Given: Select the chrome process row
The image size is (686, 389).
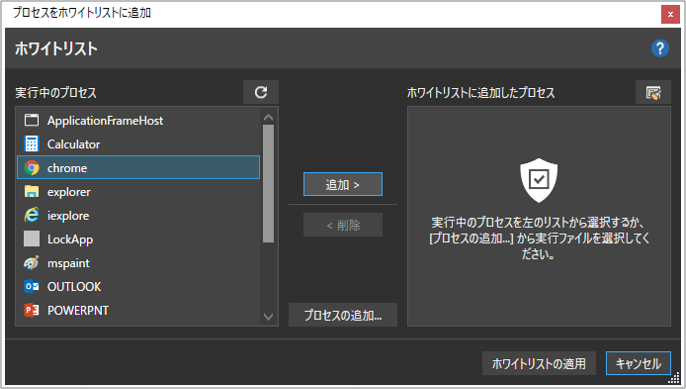Looking at the screenshot, I should (x=138, y=167).
